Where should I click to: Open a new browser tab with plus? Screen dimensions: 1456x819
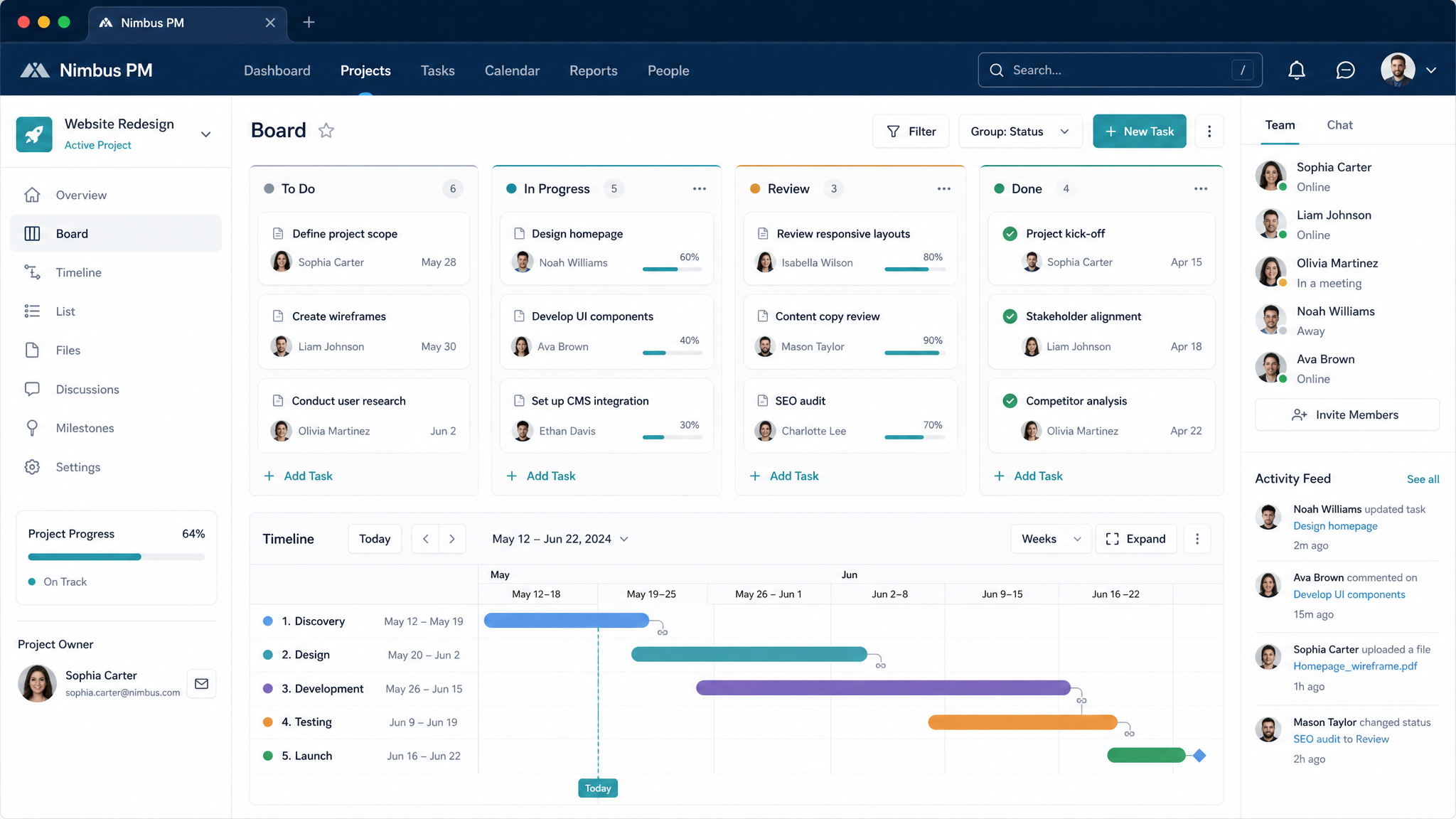click(x=309, y=22)
